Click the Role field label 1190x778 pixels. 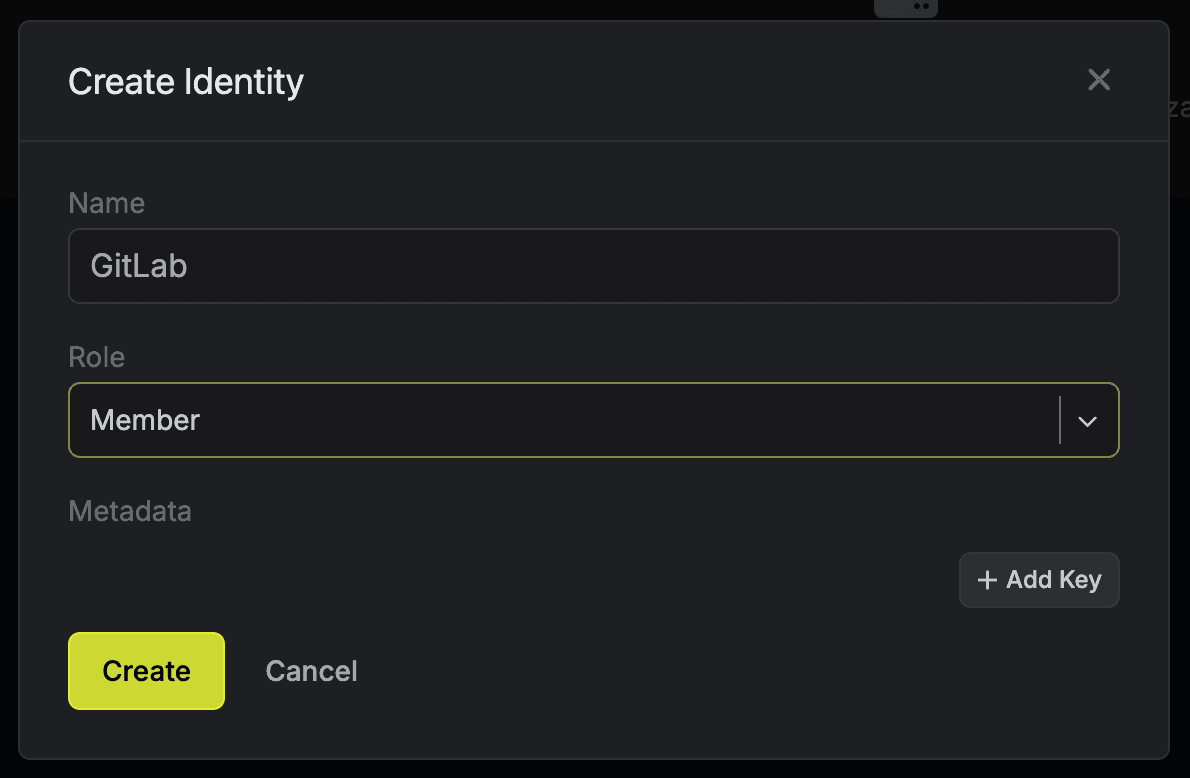96,357
